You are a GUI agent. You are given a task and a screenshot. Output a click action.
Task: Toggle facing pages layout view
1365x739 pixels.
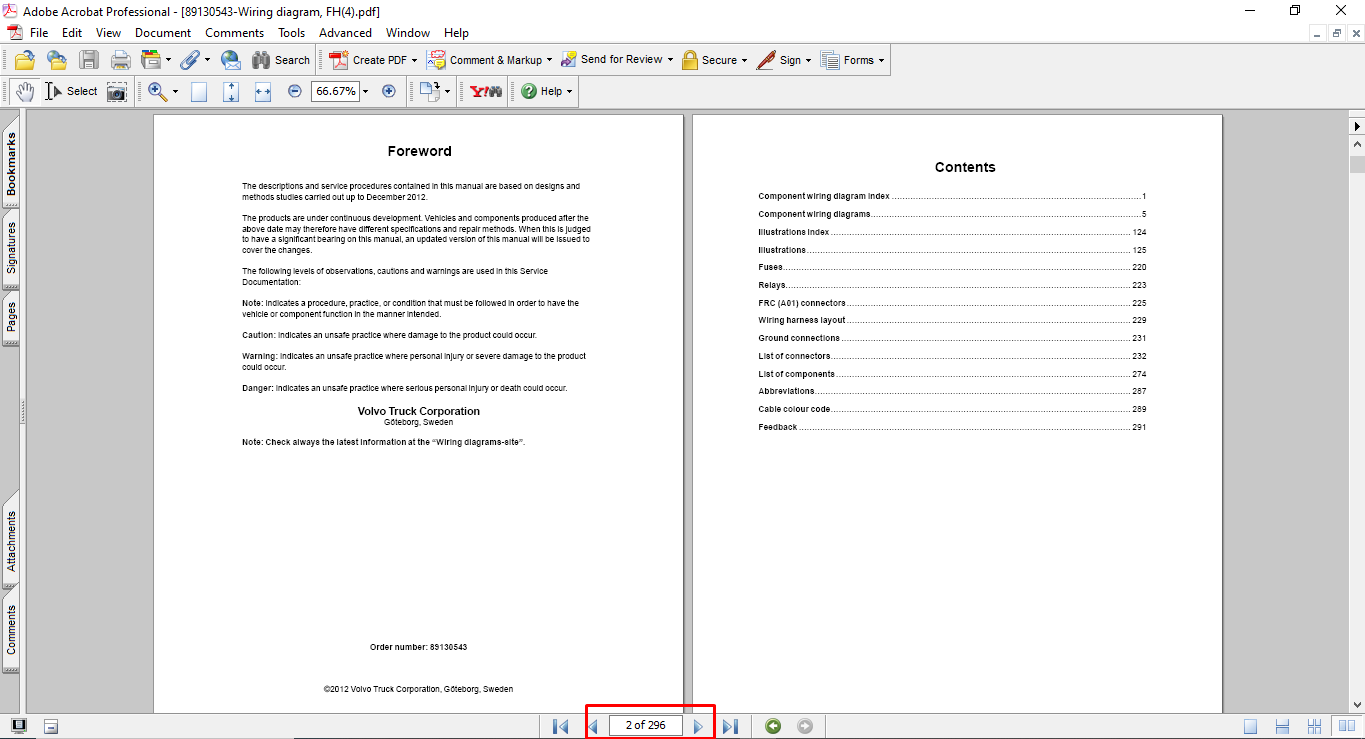[x=1346, y=726]
